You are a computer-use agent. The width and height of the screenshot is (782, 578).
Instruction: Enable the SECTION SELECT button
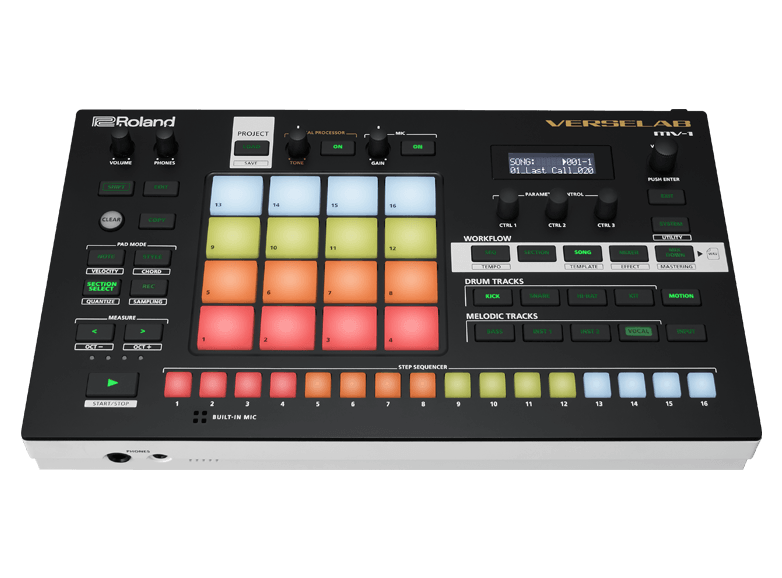(102, 287)
